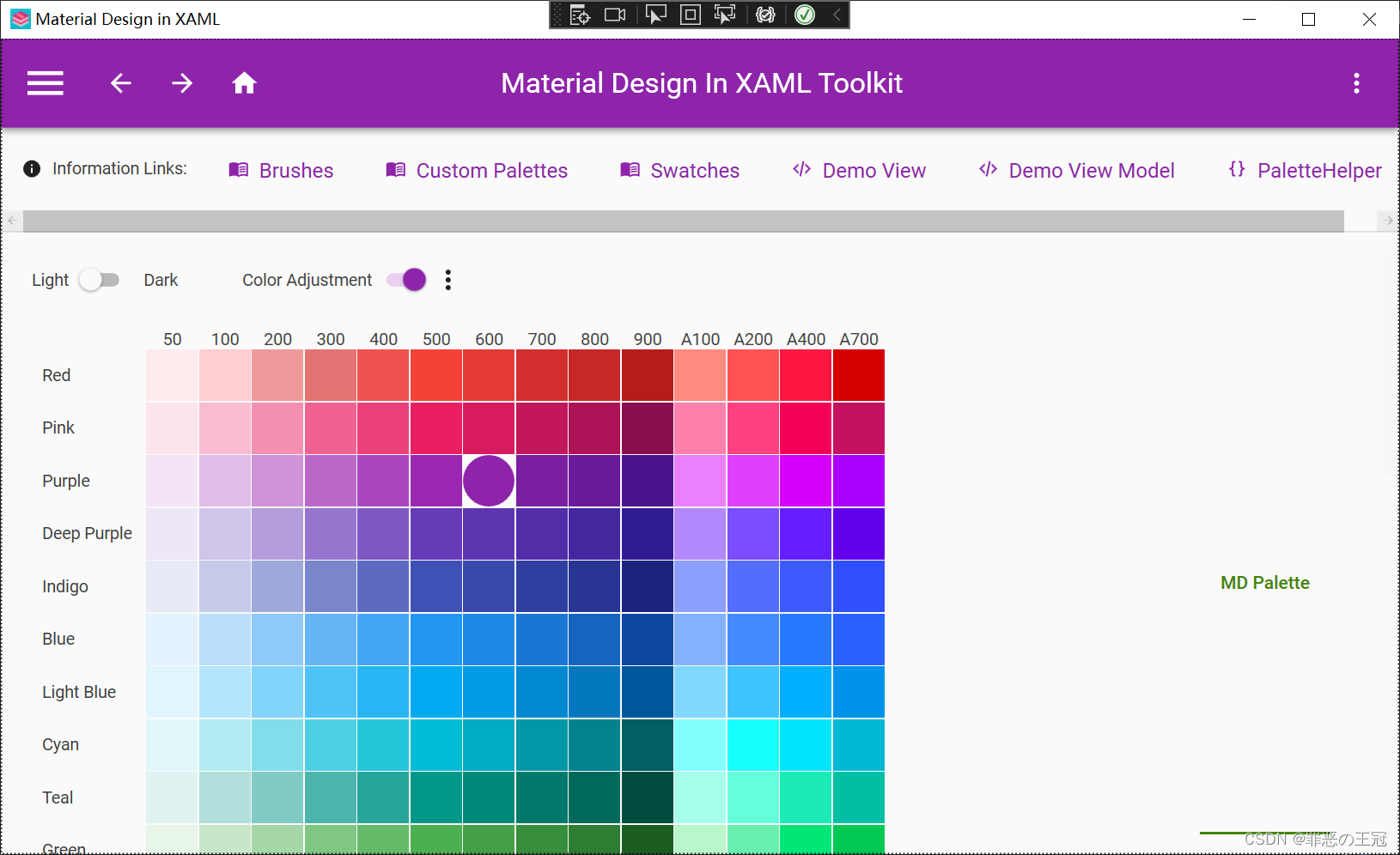Click the Hot Reload braces icon
1400x855 pixels.
(765, 15)
